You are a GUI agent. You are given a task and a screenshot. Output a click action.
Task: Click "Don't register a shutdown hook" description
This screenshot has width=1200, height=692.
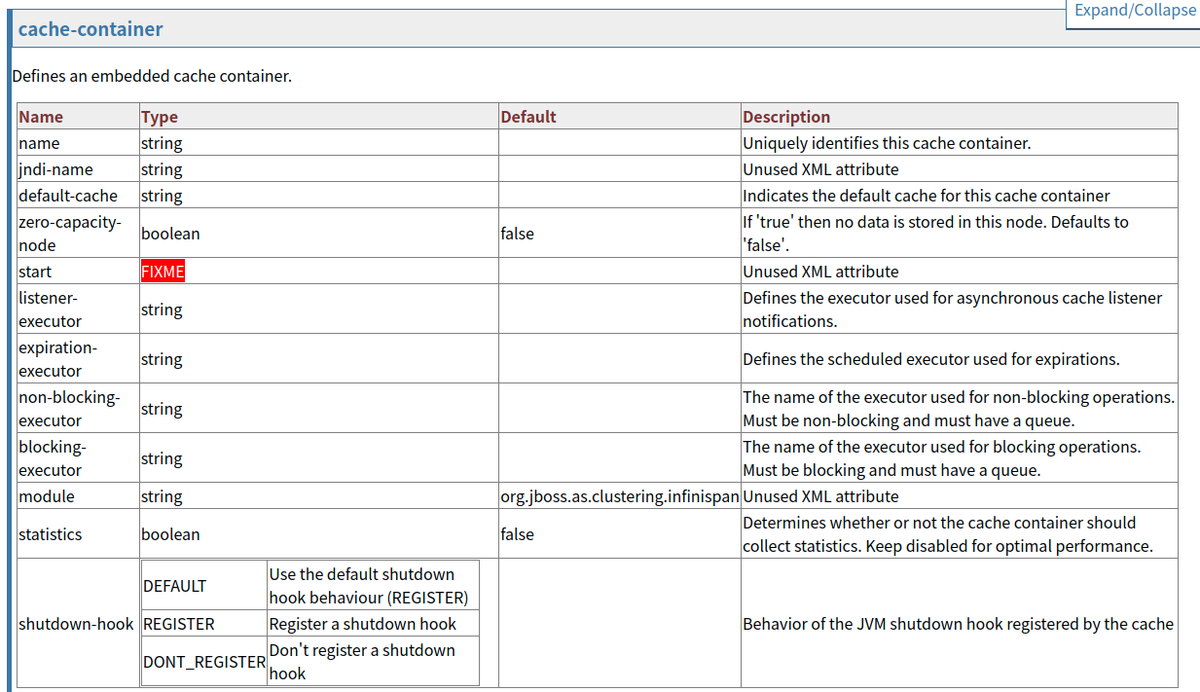362,662
